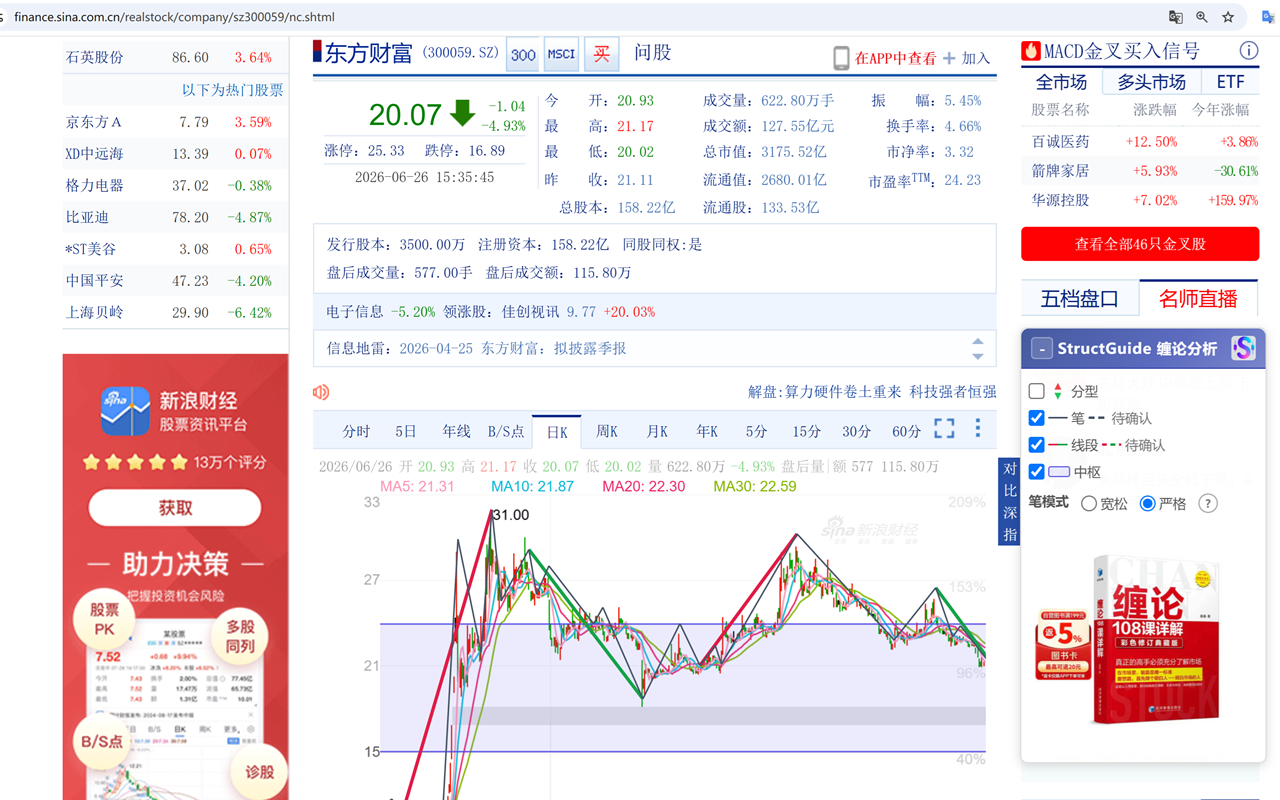Open the 问股 link
This screenshot has width=1280, height=800.
click(x=652, y=53)
